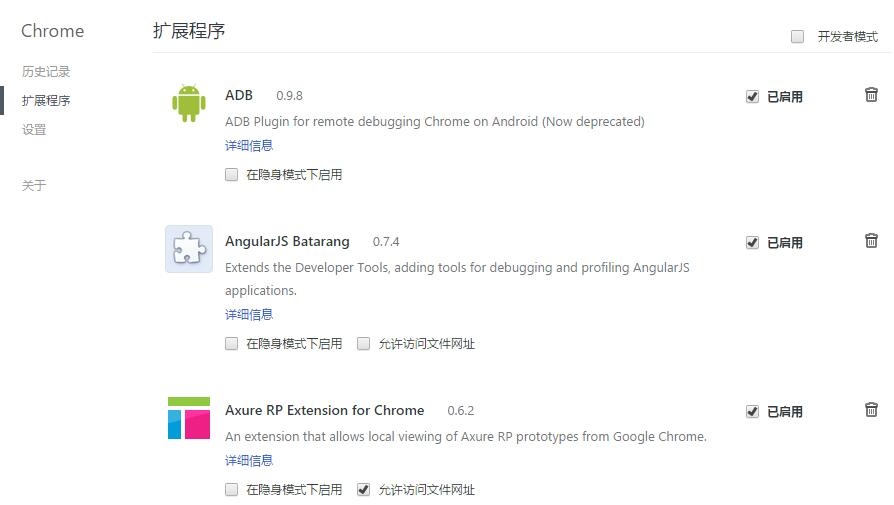This screenshot has width=894, height=505.
Task: Remove Axure RP Extension with trash icon
Action: click(871, 410)
